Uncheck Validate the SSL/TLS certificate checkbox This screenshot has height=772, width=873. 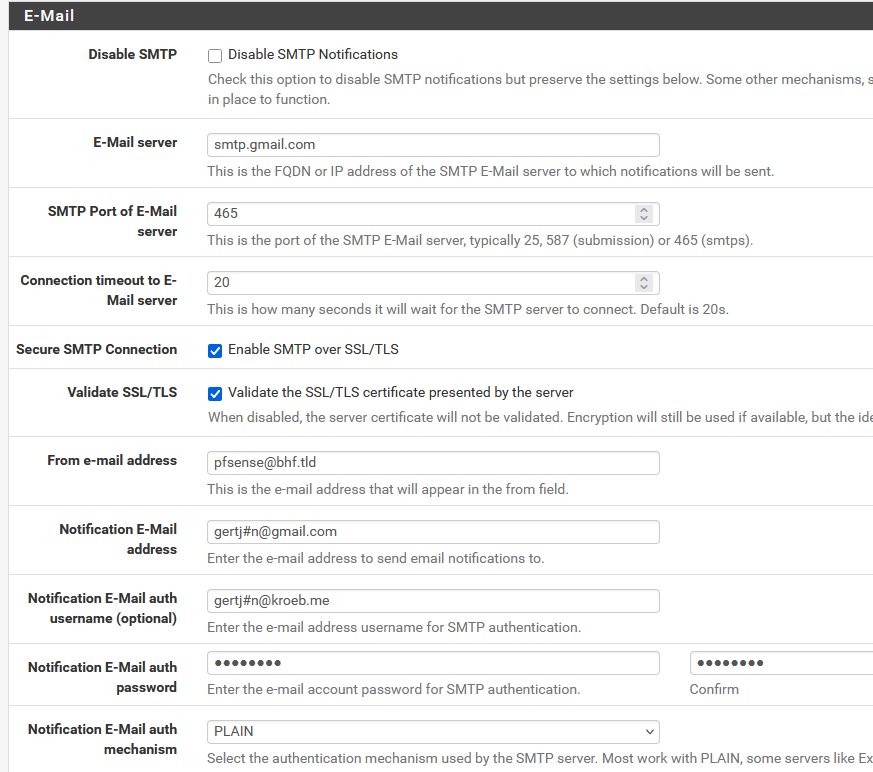pyautogui.click(x=215, y=393)
